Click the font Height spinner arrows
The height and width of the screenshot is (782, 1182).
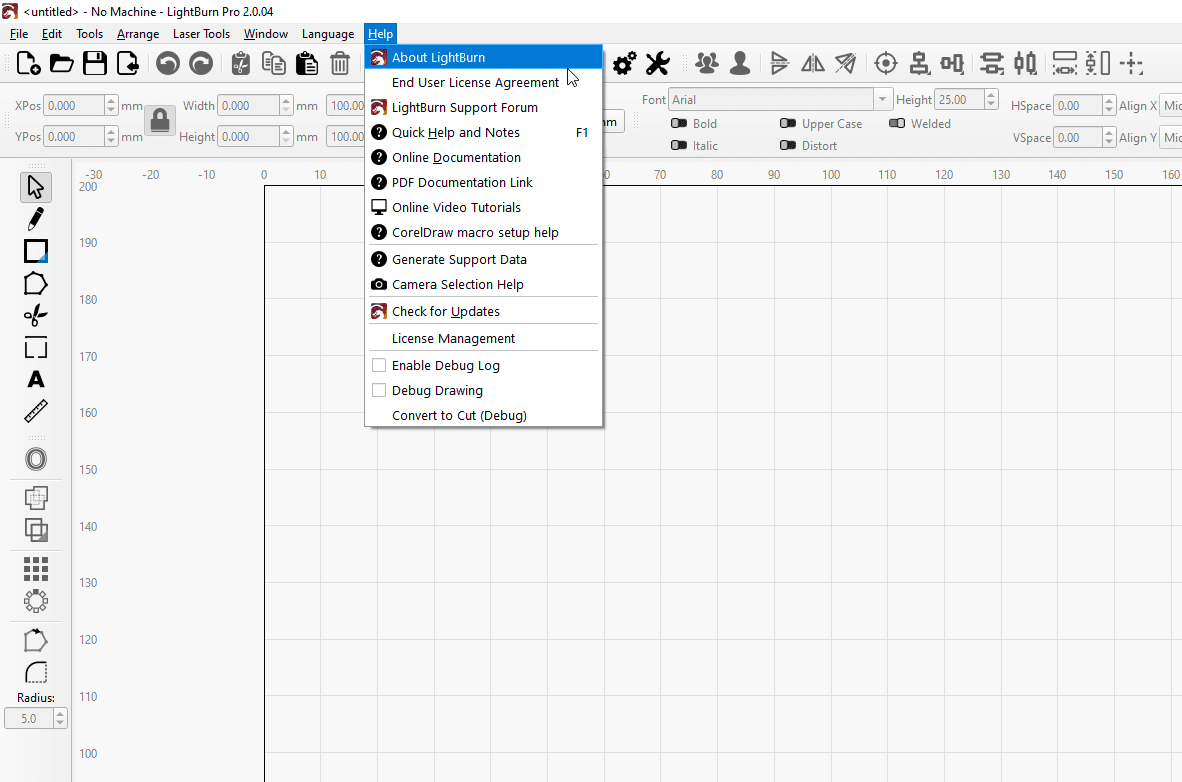click(991, 100)
